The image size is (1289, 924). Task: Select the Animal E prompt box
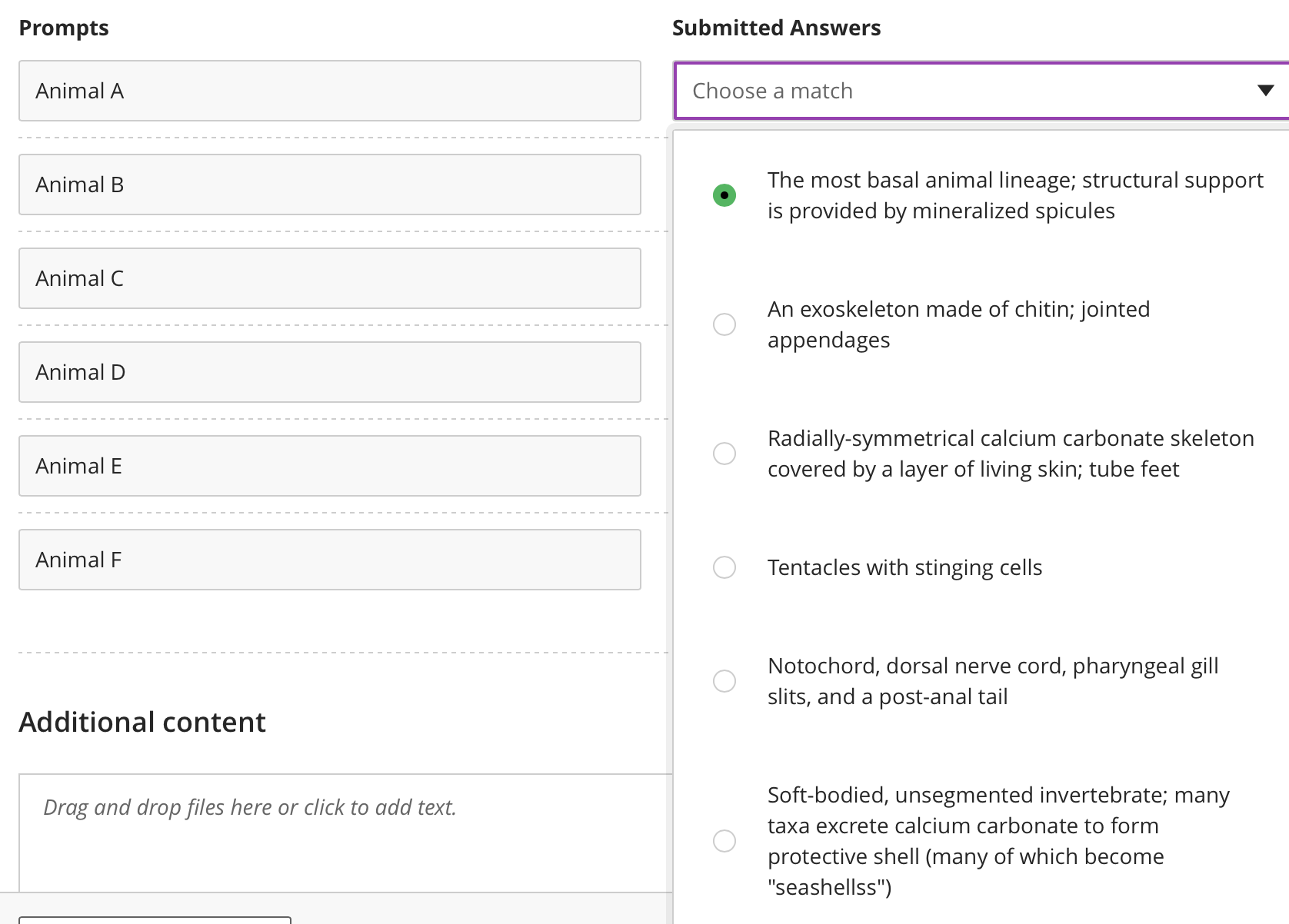330,466
